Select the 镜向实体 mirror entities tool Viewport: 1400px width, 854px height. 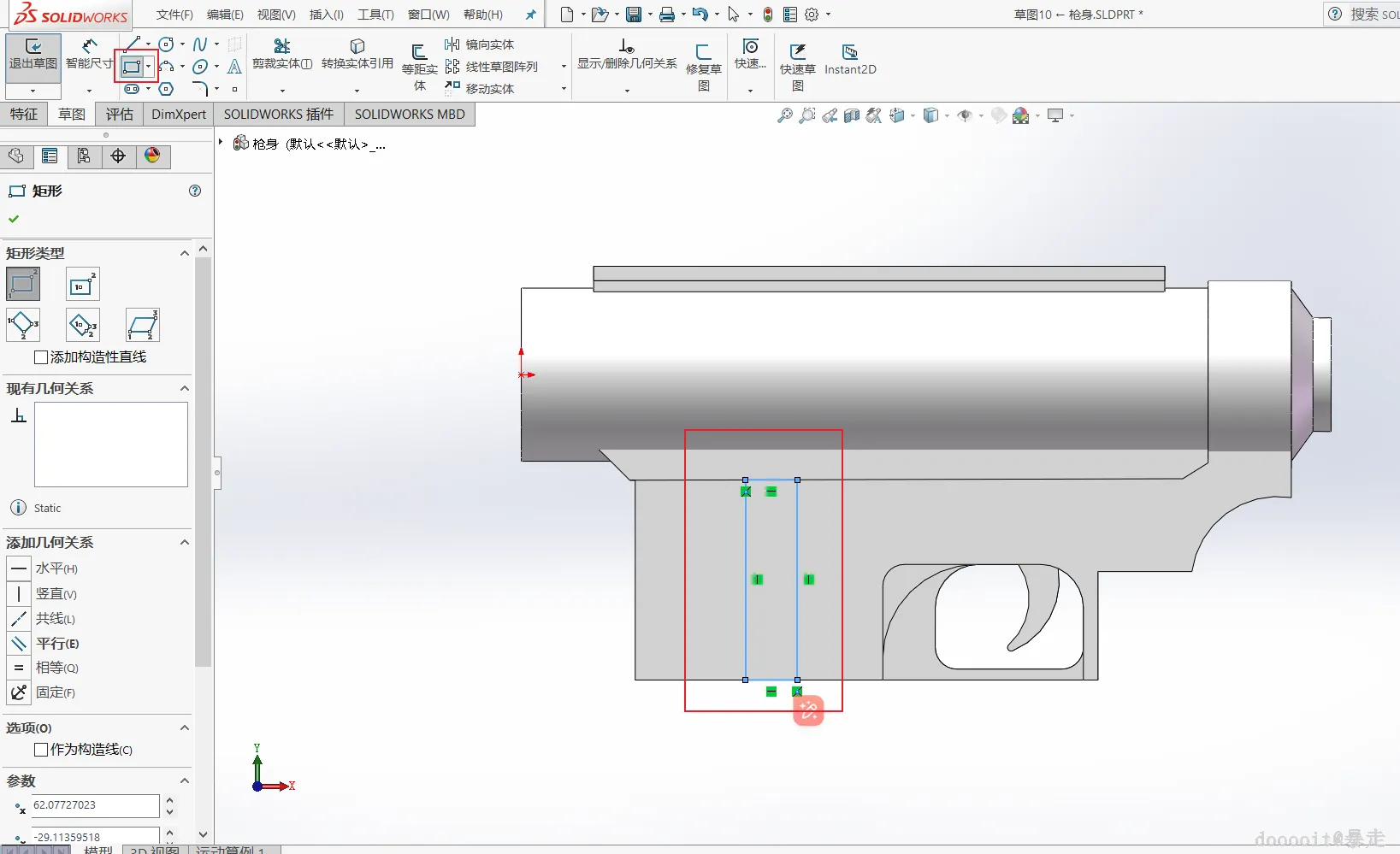tap(480, 44)
